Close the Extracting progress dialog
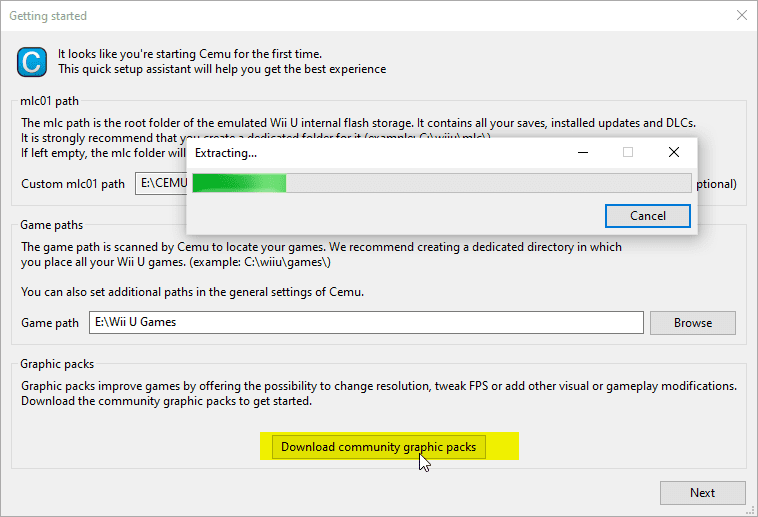Image resolution: width=758 pixels, height=517 pixels. click(x=674, y=152)
